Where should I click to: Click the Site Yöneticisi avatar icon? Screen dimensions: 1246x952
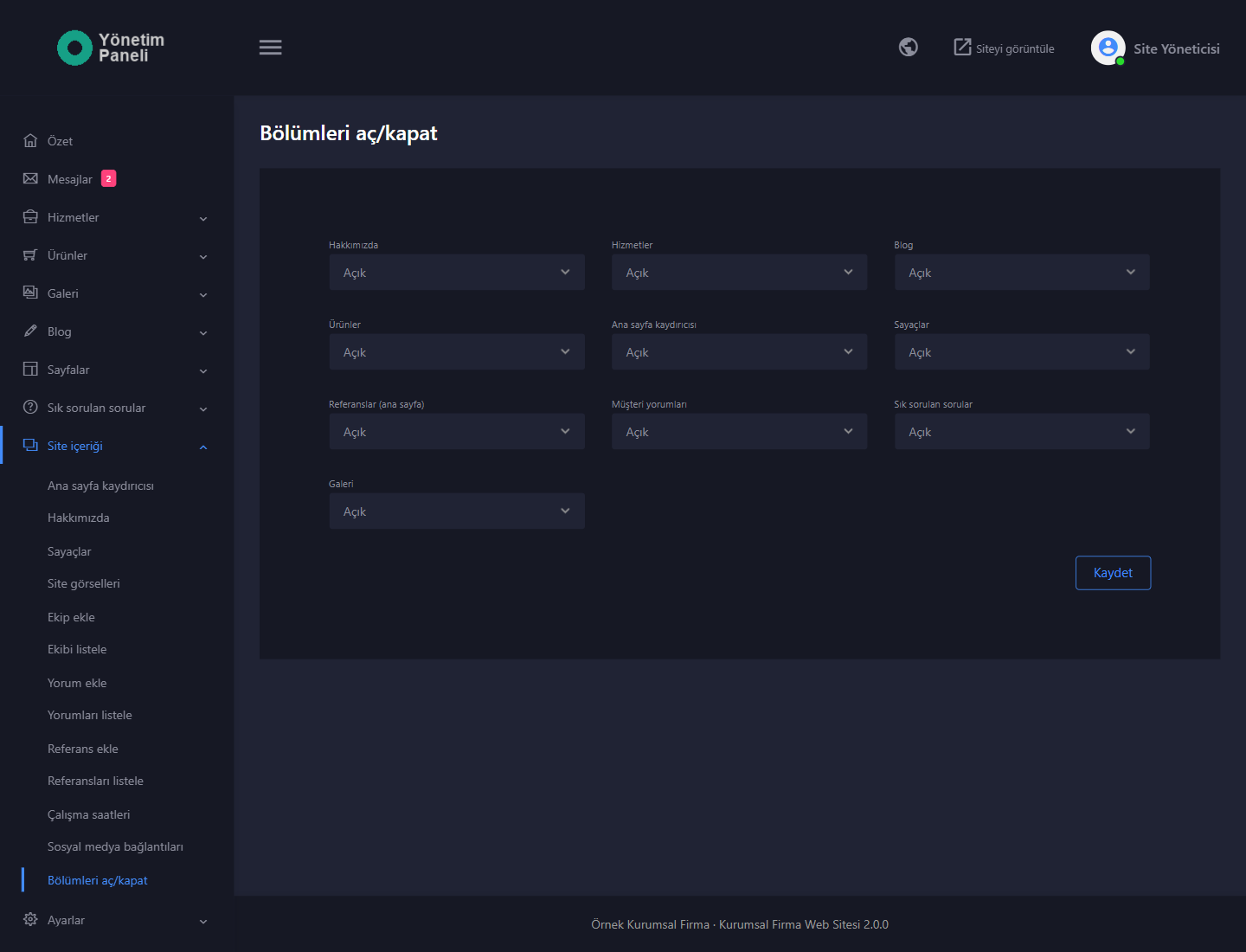pyautogui.click(x=1108, y=48)
